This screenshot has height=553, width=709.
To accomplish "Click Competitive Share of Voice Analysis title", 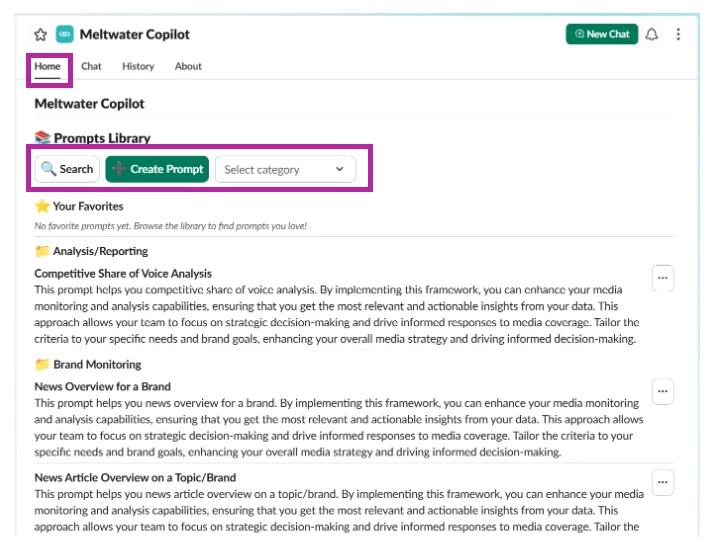I will coord(123,274).
